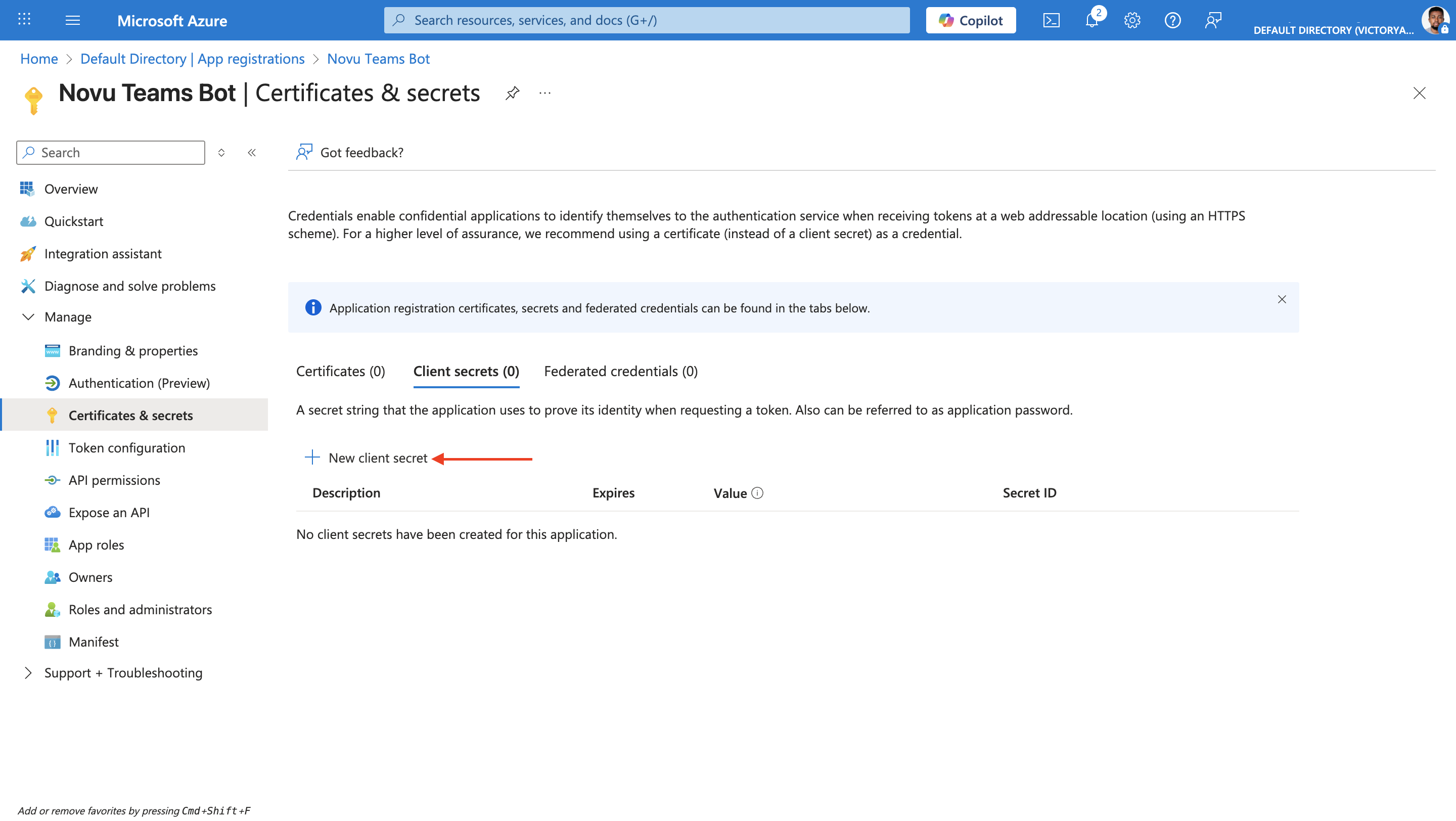The width and height of the screenshot is (1456, 821).
Task: Click the sidebar Search field
Action: tap(111, 153)
